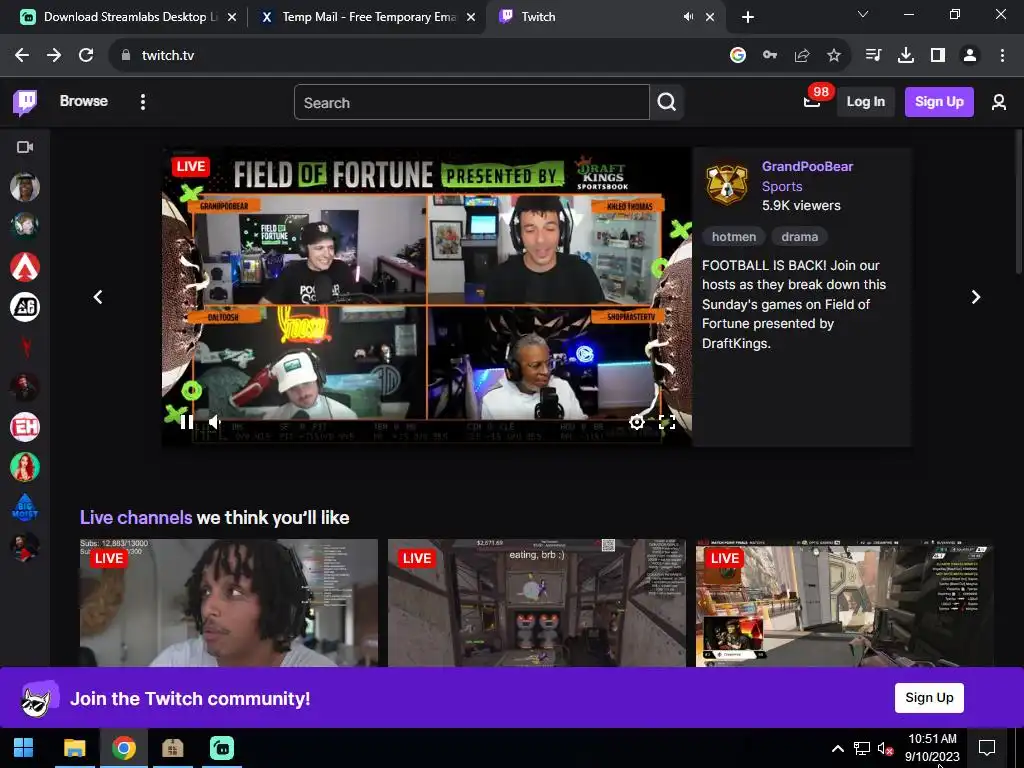Reload the twitch.tv page
1024x768 pixels.
[86, 56]
